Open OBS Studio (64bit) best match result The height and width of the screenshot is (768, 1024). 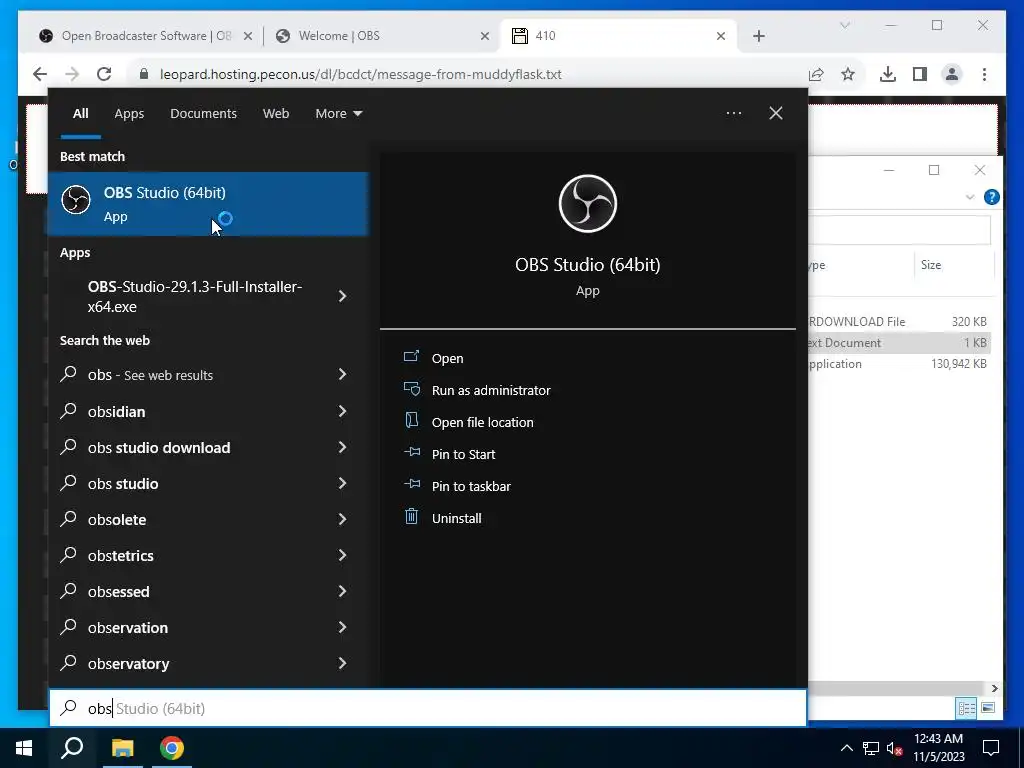click(x=208, y=204)
